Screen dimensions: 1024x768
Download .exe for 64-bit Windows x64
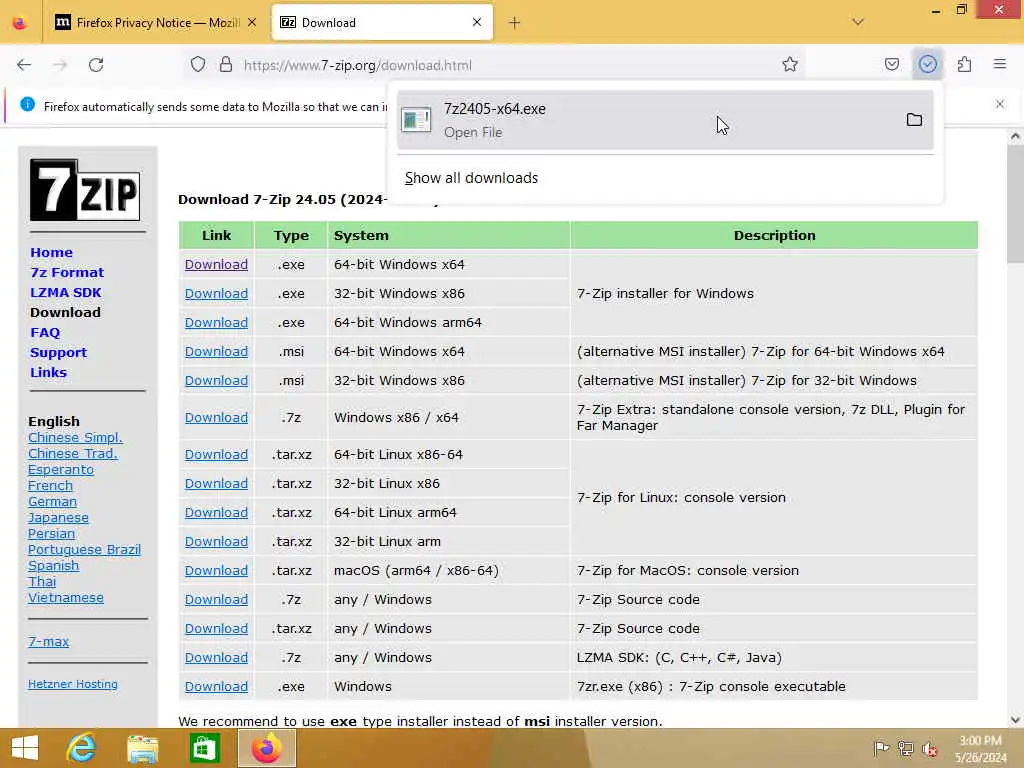[x=216, y=264]
